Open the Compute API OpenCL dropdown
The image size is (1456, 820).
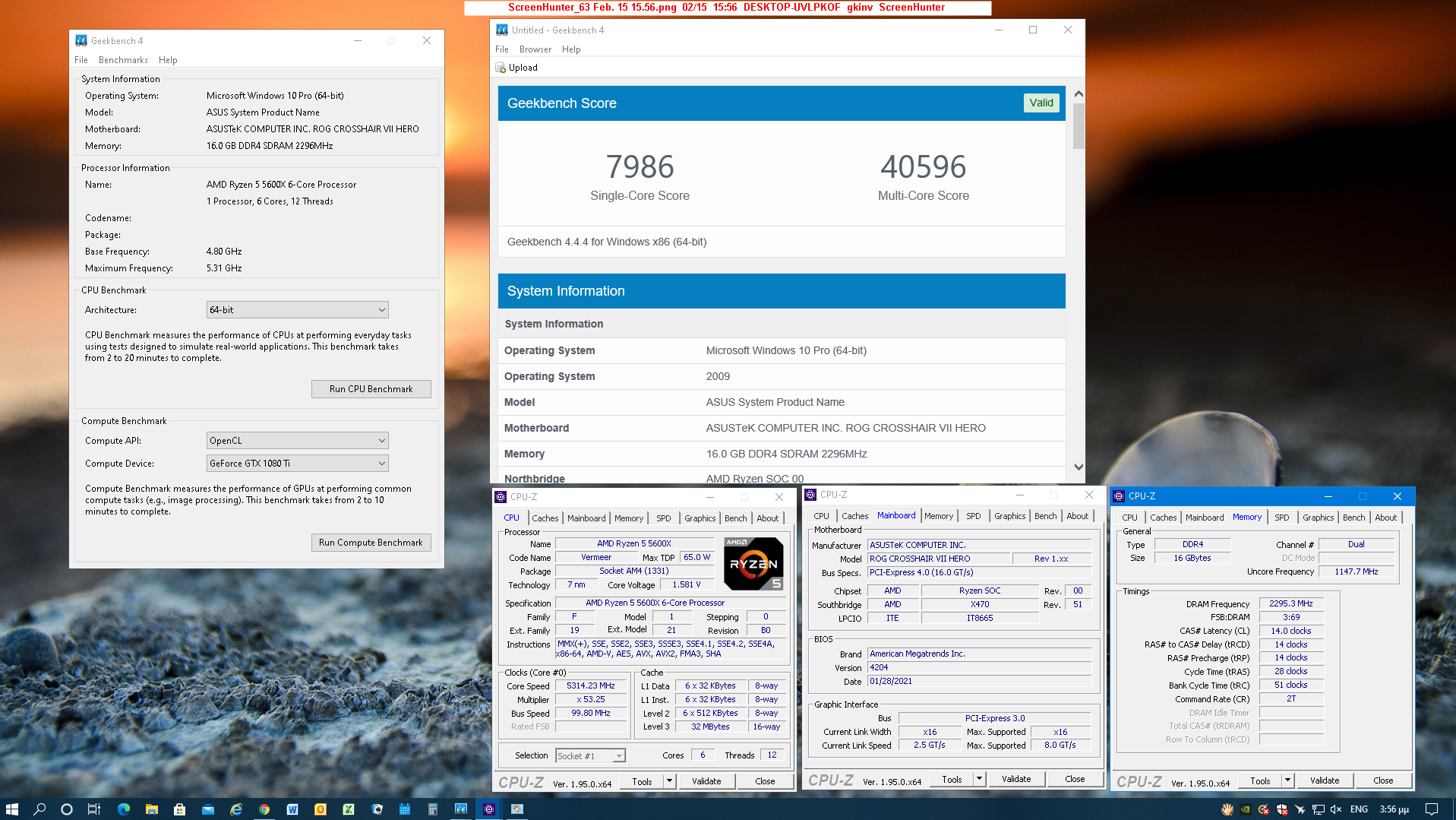coord(297,441)
